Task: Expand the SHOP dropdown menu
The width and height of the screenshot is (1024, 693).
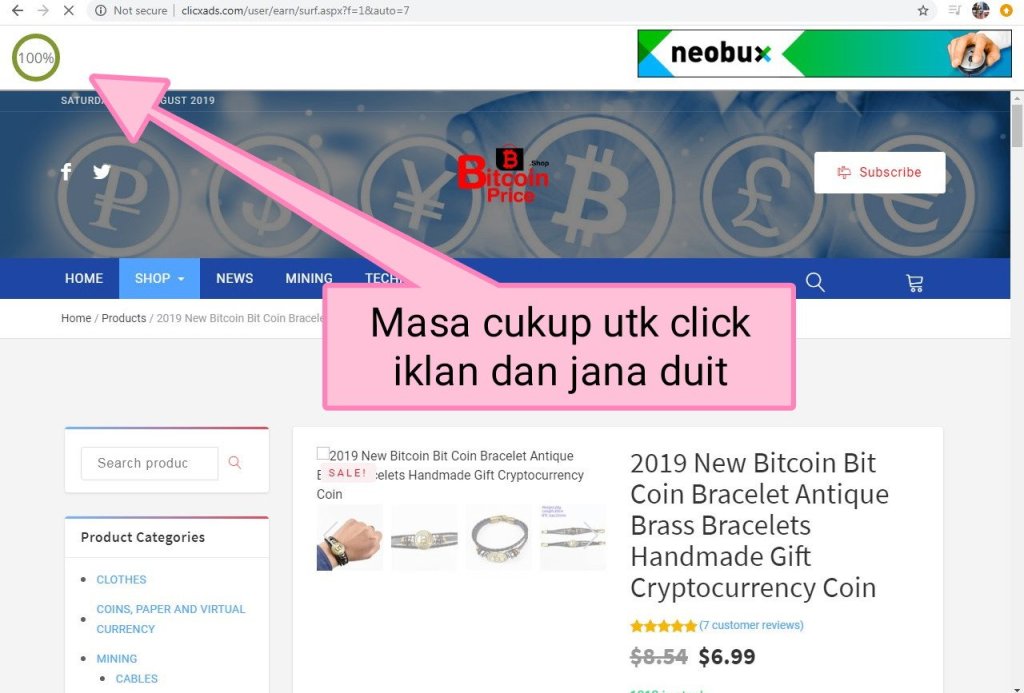Action: (159, 278)
